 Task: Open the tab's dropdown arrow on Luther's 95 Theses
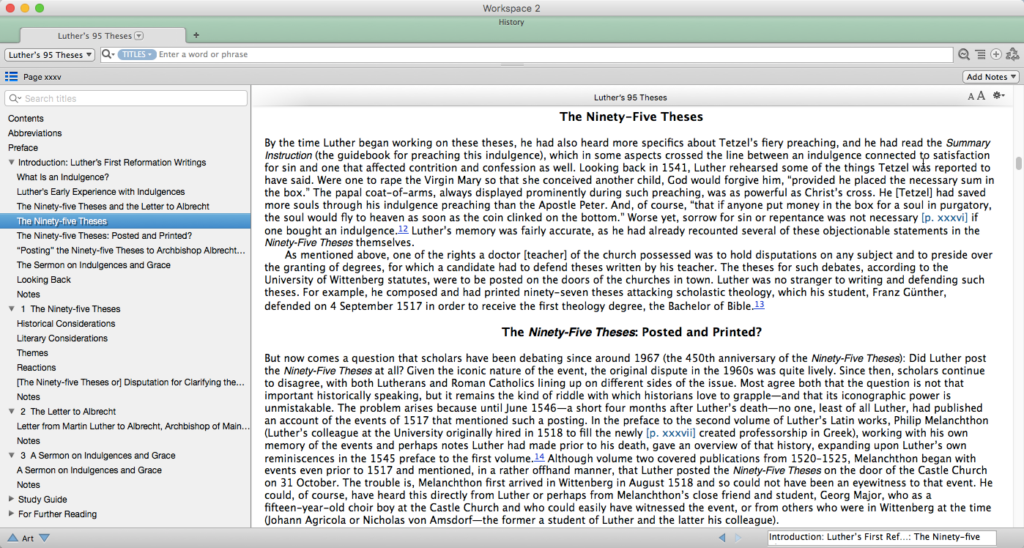139,36
